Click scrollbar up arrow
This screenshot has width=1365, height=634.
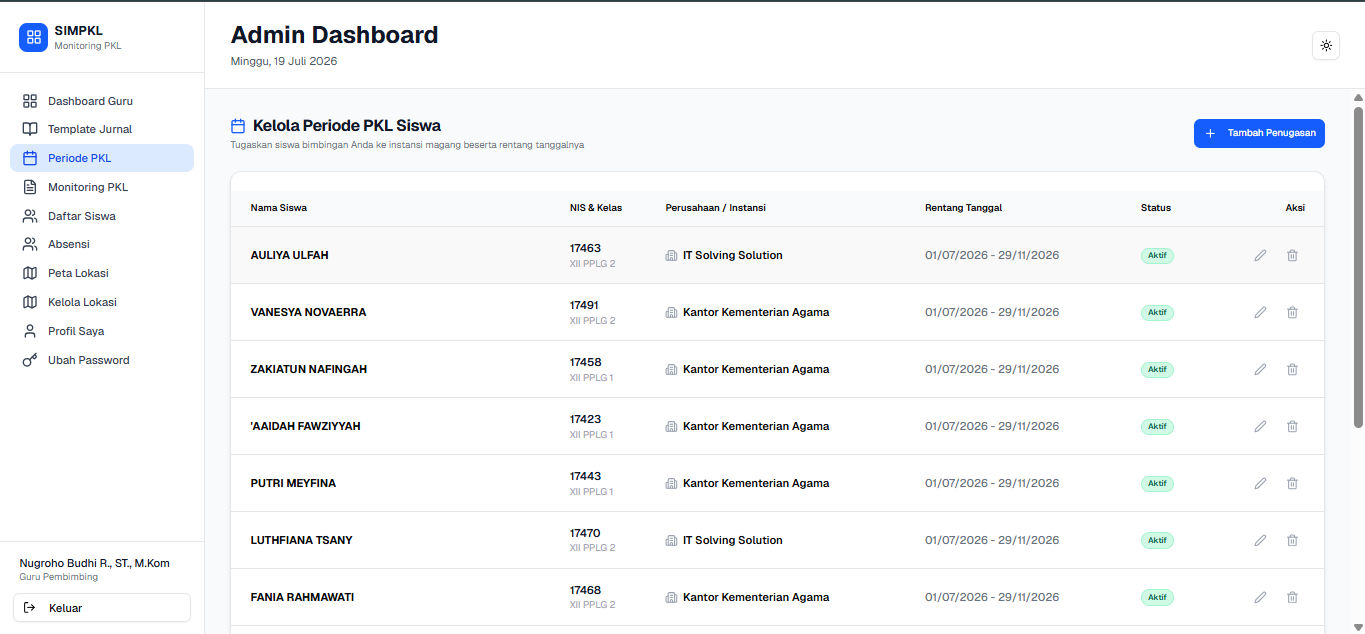click(1358, 97)
